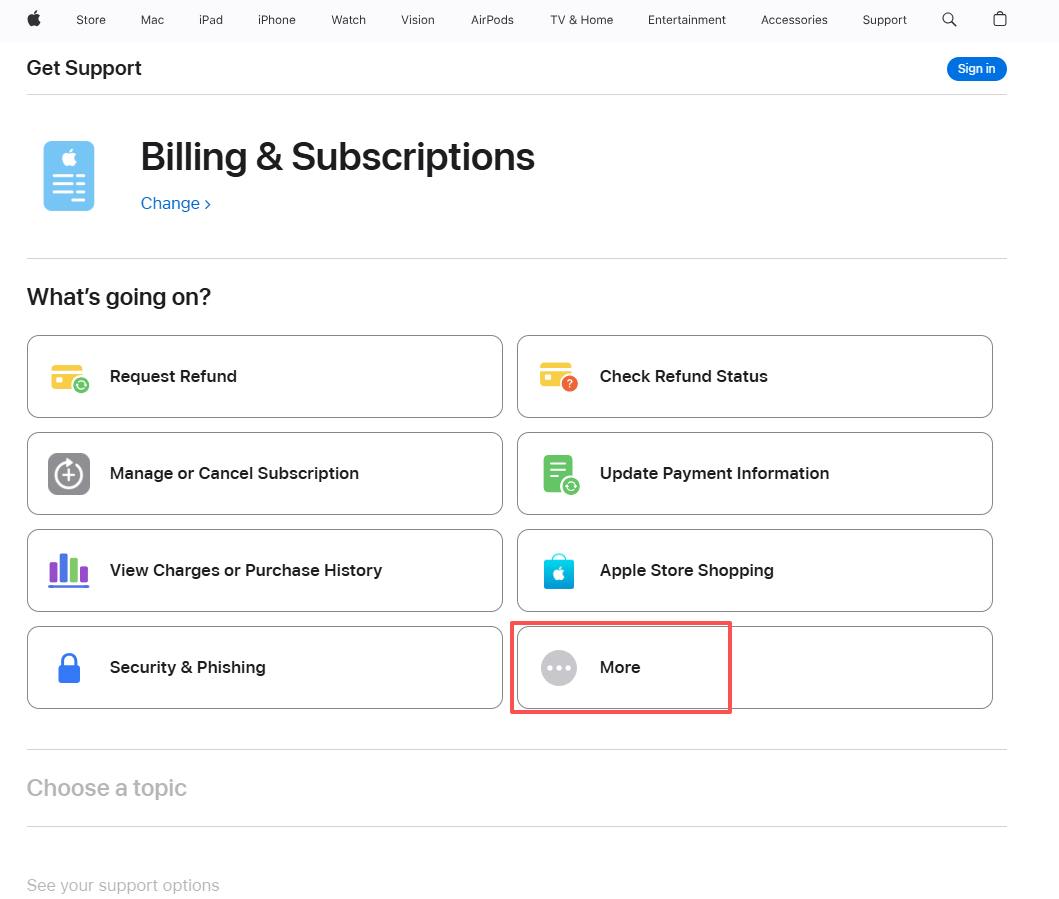1059x899 pixels.
Task: Click the Change link under Billing & Subscriptions
Action: click(x=176, y=203)
